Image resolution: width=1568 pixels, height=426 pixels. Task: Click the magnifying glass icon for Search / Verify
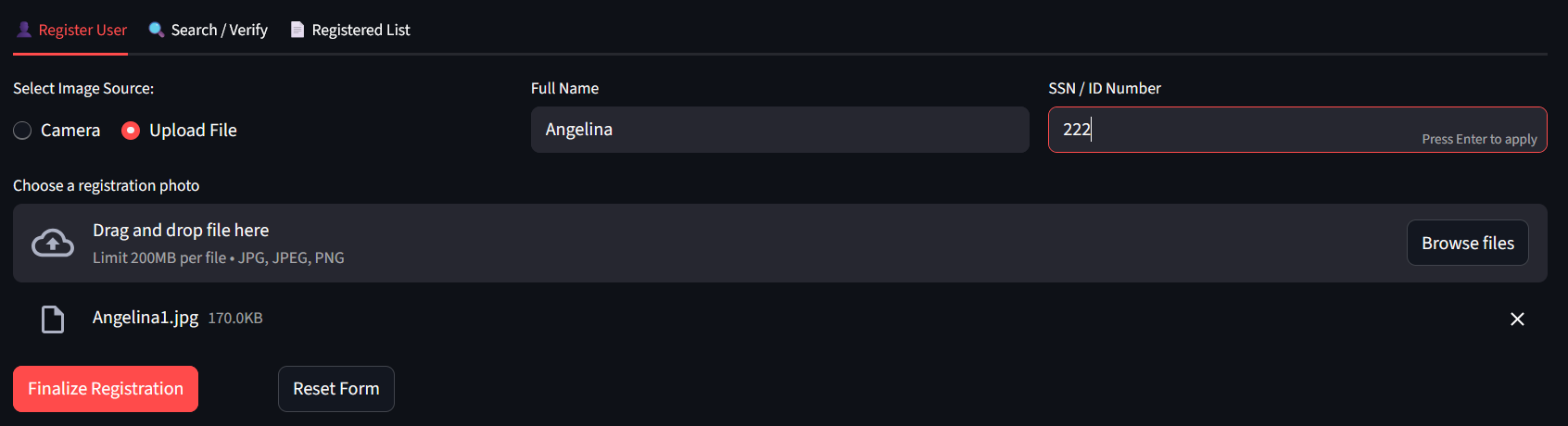click(157, 30)
